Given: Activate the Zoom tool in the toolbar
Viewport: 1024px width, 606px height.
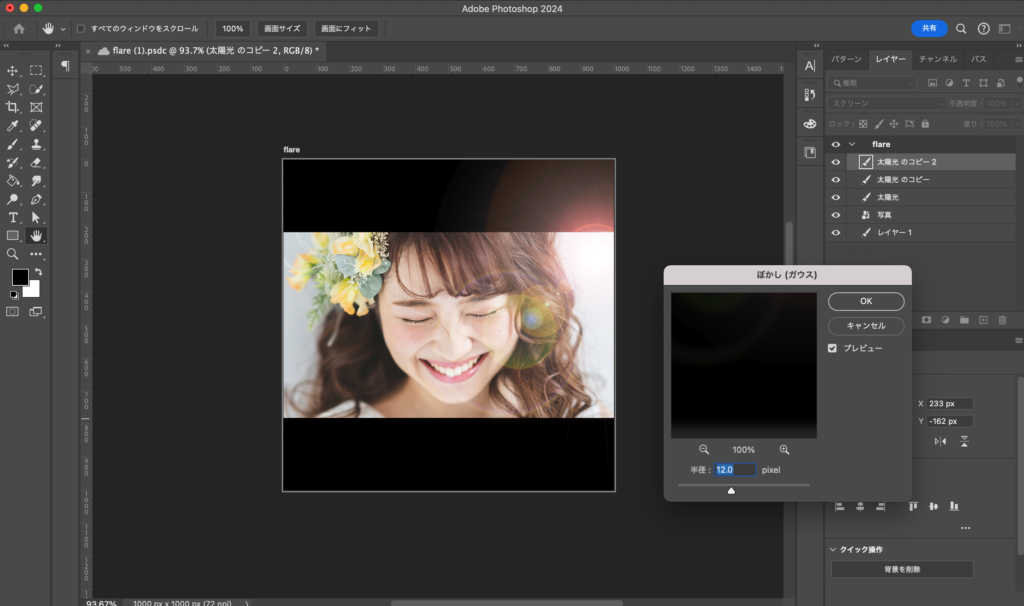Looking at the screenshot, I should pyautogui.click(x=13, y=254).
